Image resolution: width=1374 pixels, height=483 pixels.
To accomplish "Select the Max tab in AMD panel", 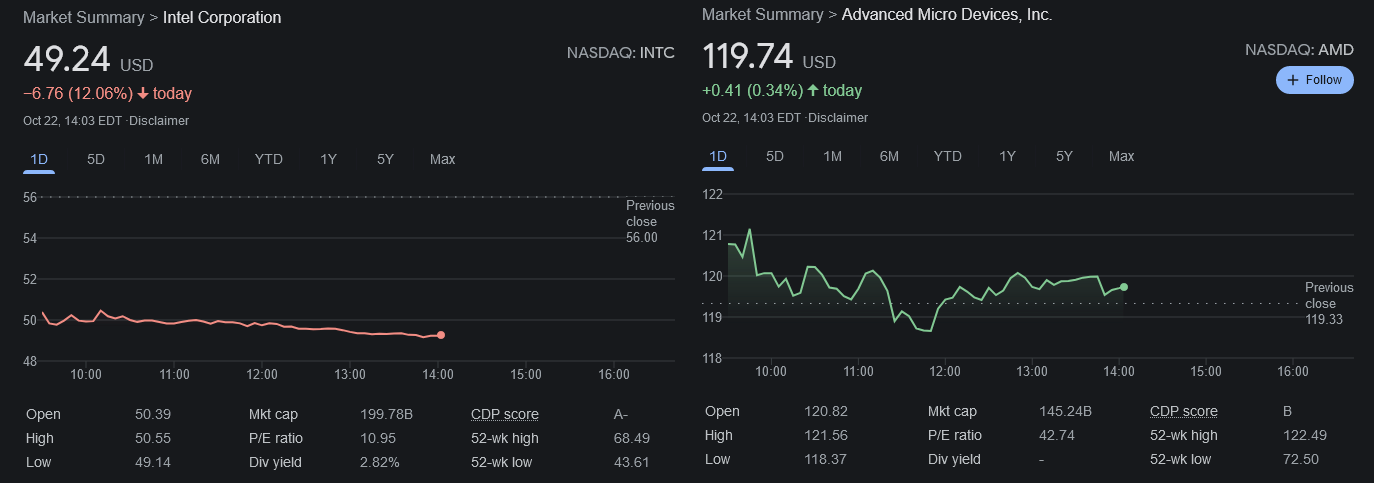I will (1121, 156).
